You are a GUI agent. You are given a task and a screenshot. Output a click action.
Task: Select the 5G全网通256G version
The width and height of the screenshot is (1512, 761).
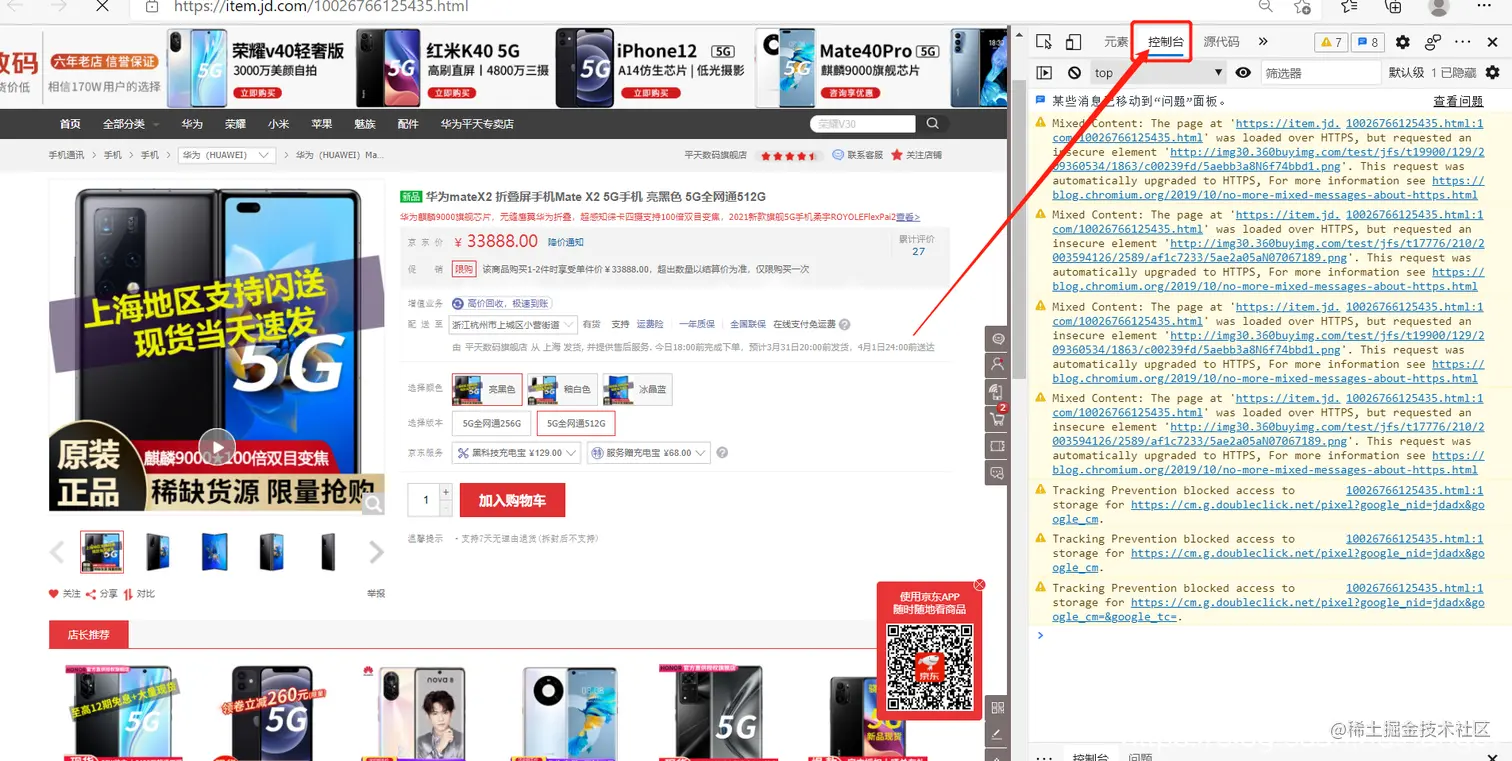(491, 423)
